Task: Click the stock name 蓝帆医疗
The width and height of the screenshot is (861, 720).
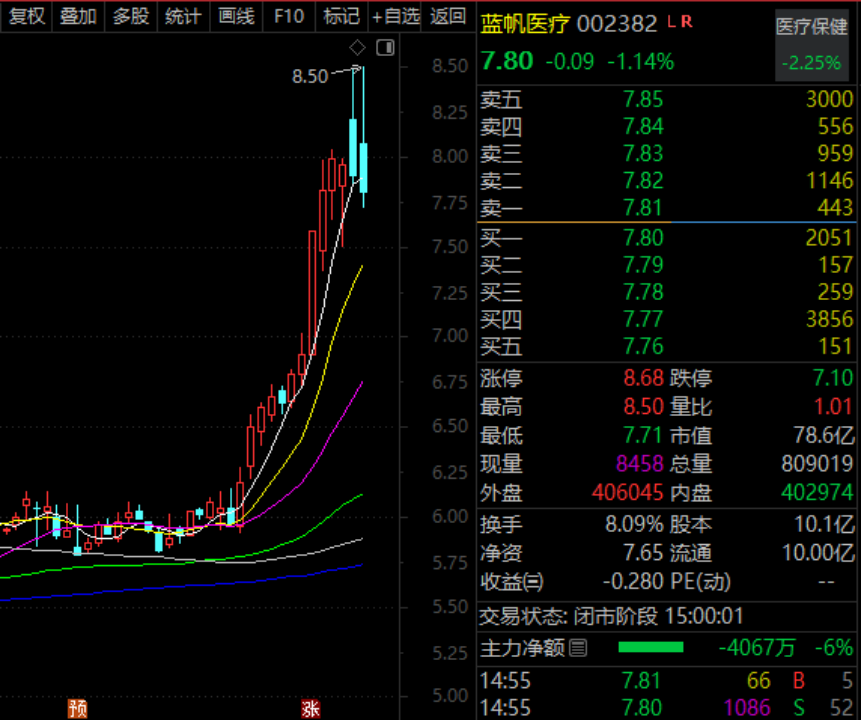Action: coord(523,22)
